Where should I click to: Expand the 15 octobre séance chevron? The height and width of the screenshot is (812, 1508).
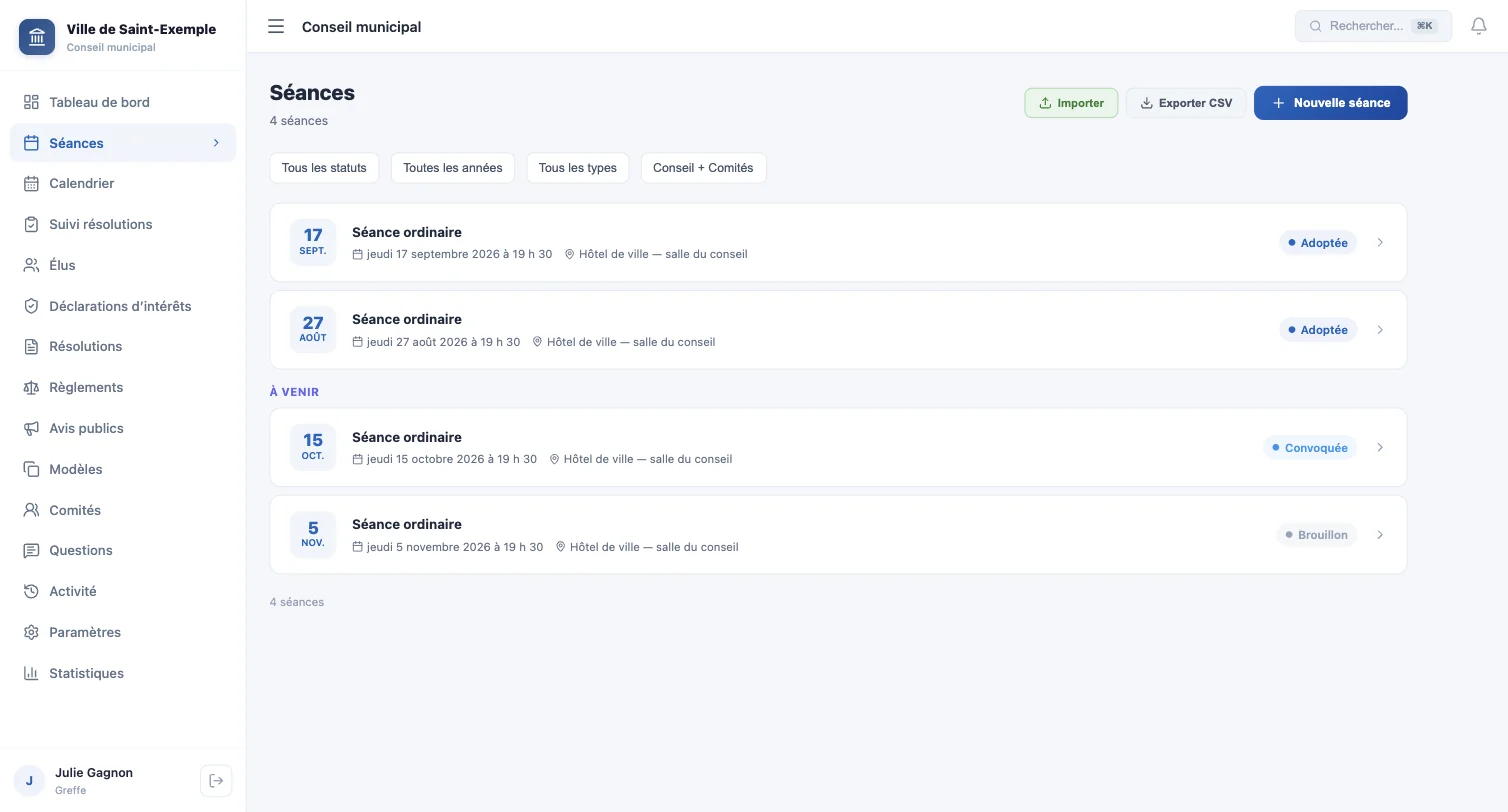[1380, 448]
